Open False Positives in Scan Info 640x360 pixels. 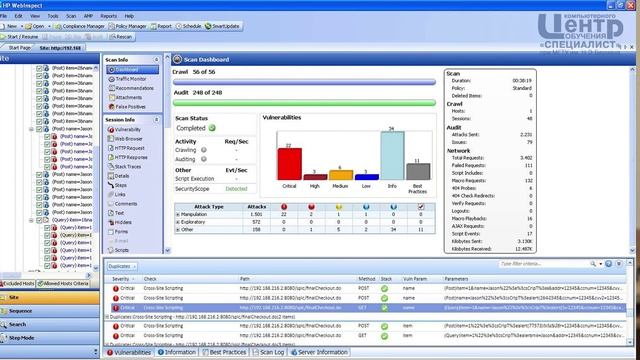127,107
